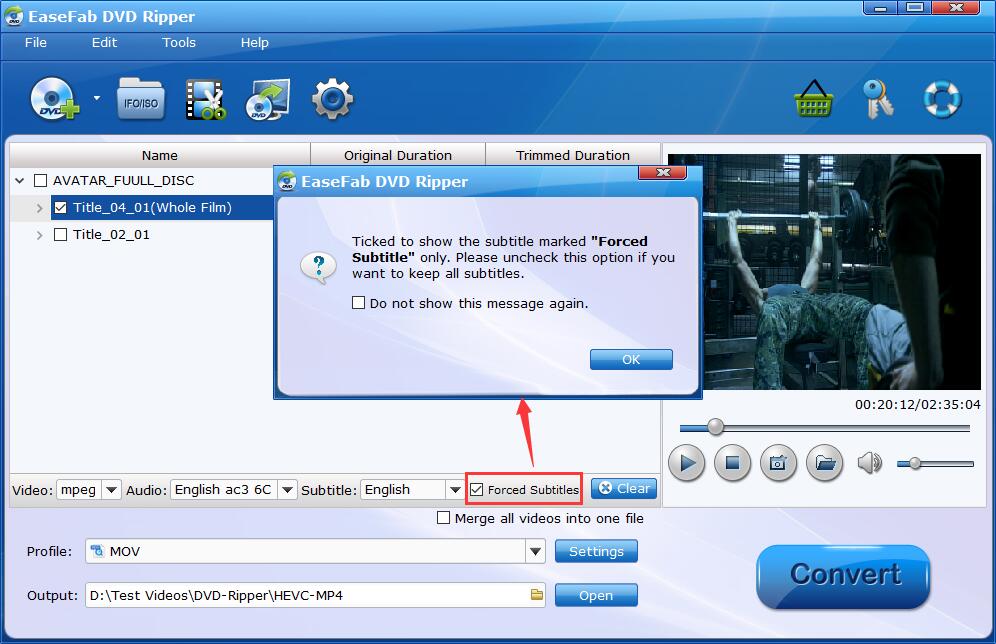The height and width of the screenshot is (644, 996).
Task: Click the question mark bubble icon in dialog
Action: pos(318,267)
